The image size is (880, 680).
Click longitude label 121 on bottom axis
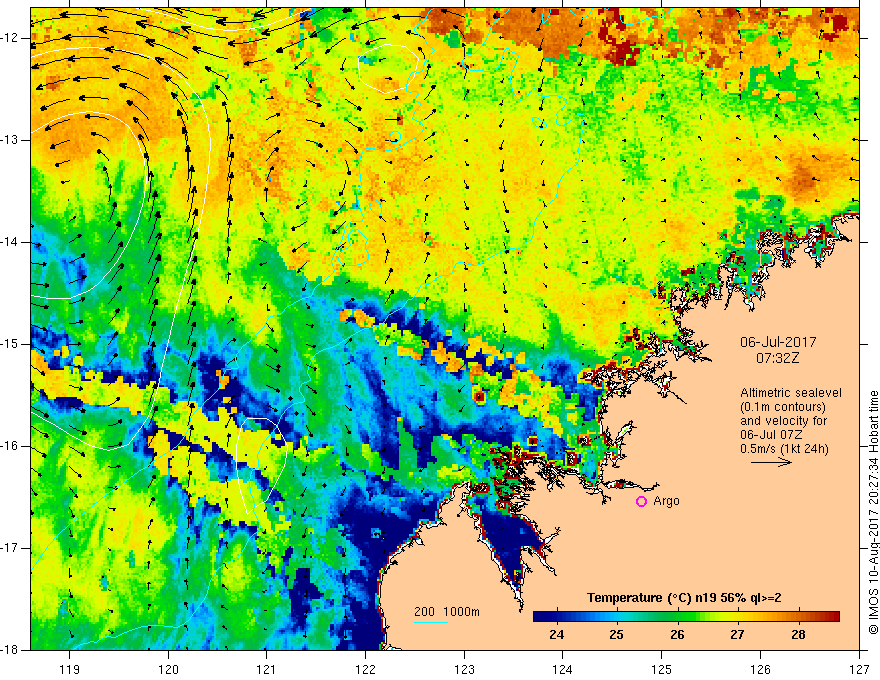pyautogui.click(x=267, y=669)
